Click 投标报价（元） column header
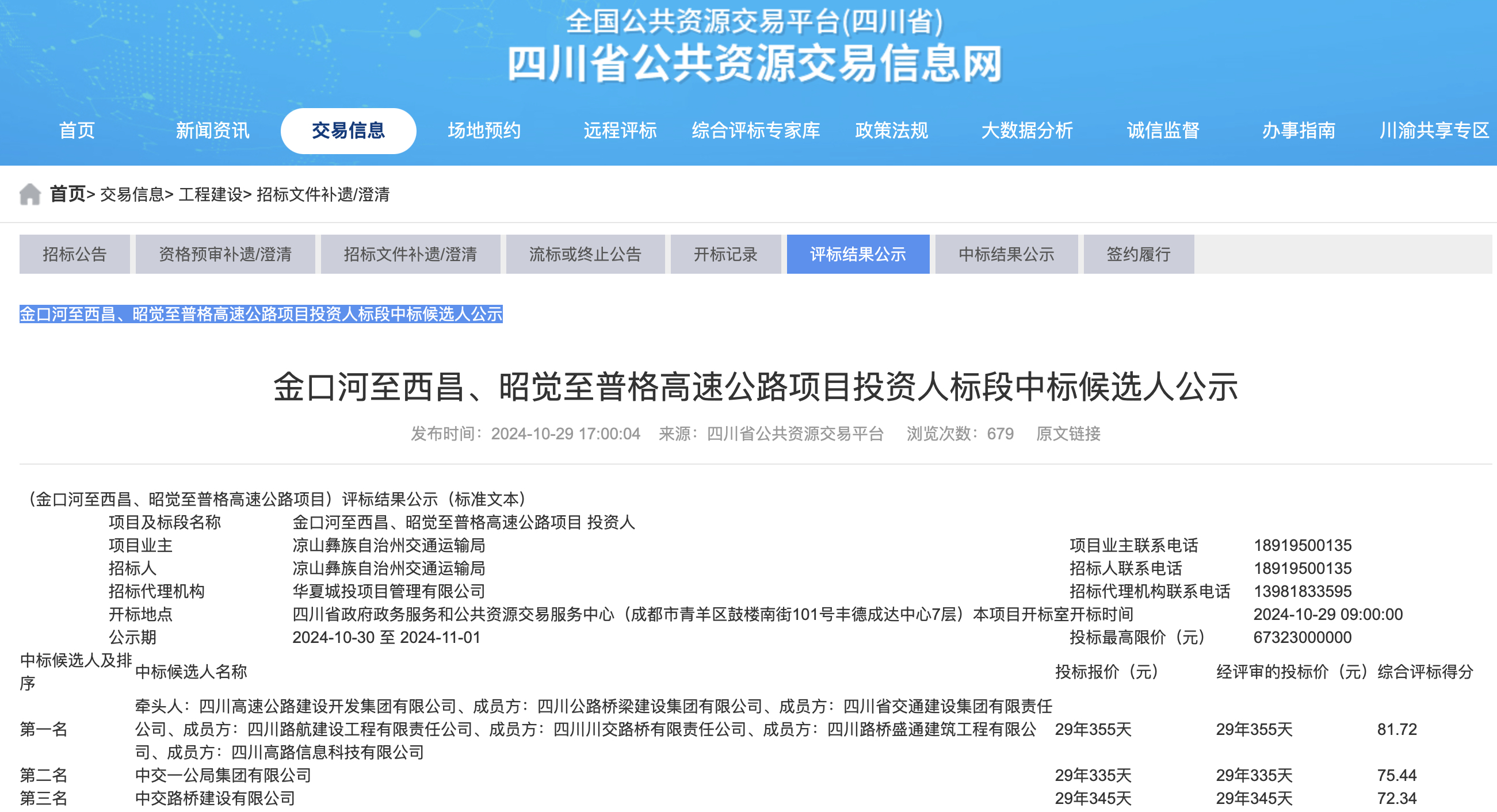1497x812 pixels. pyautogui.click(x=1107, y=672)
